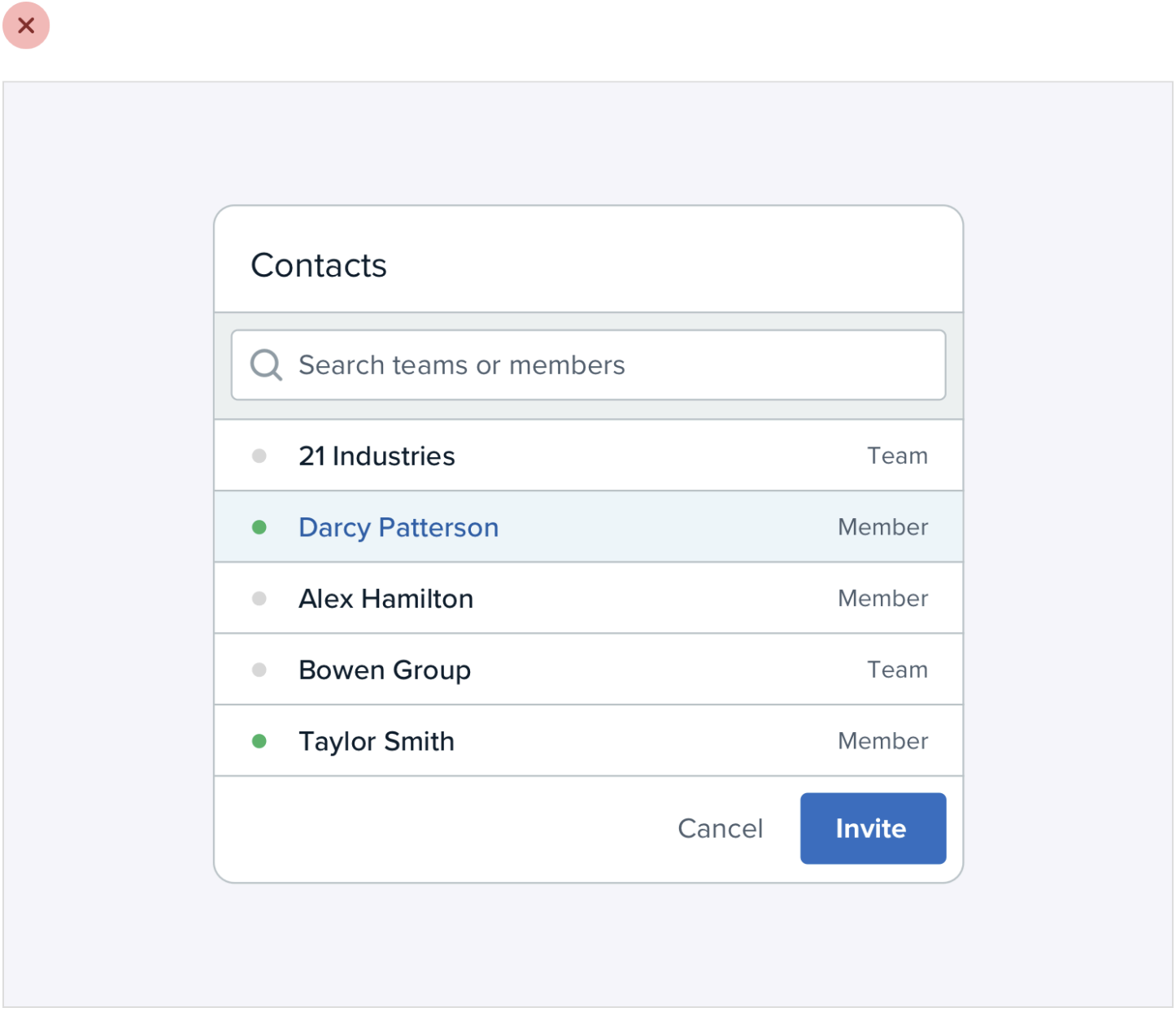Click Alex Hamilton's gray status dot

pyautogui.click(x=259, y=599)
